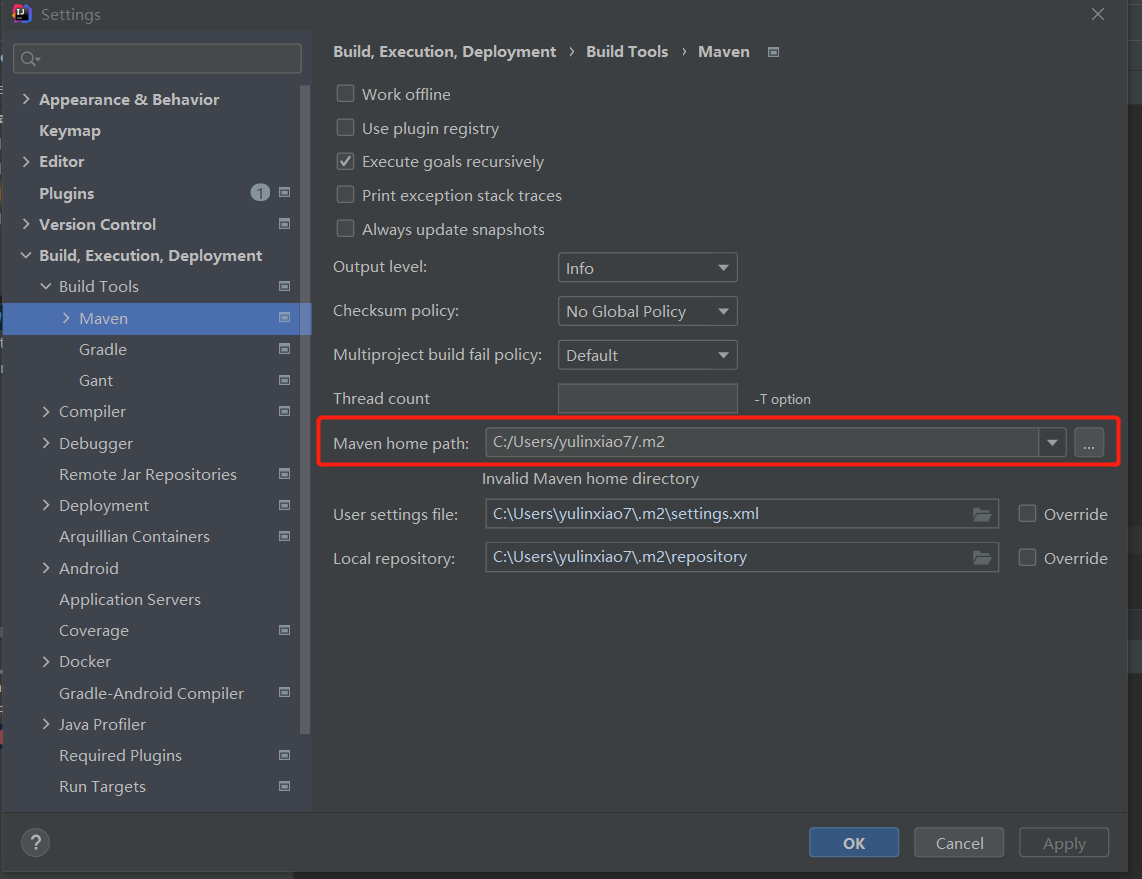Click the project-level icon beside Plugins
Image resolution: width=1142 pixels, height=879 pixels.
tap(285, 192)
